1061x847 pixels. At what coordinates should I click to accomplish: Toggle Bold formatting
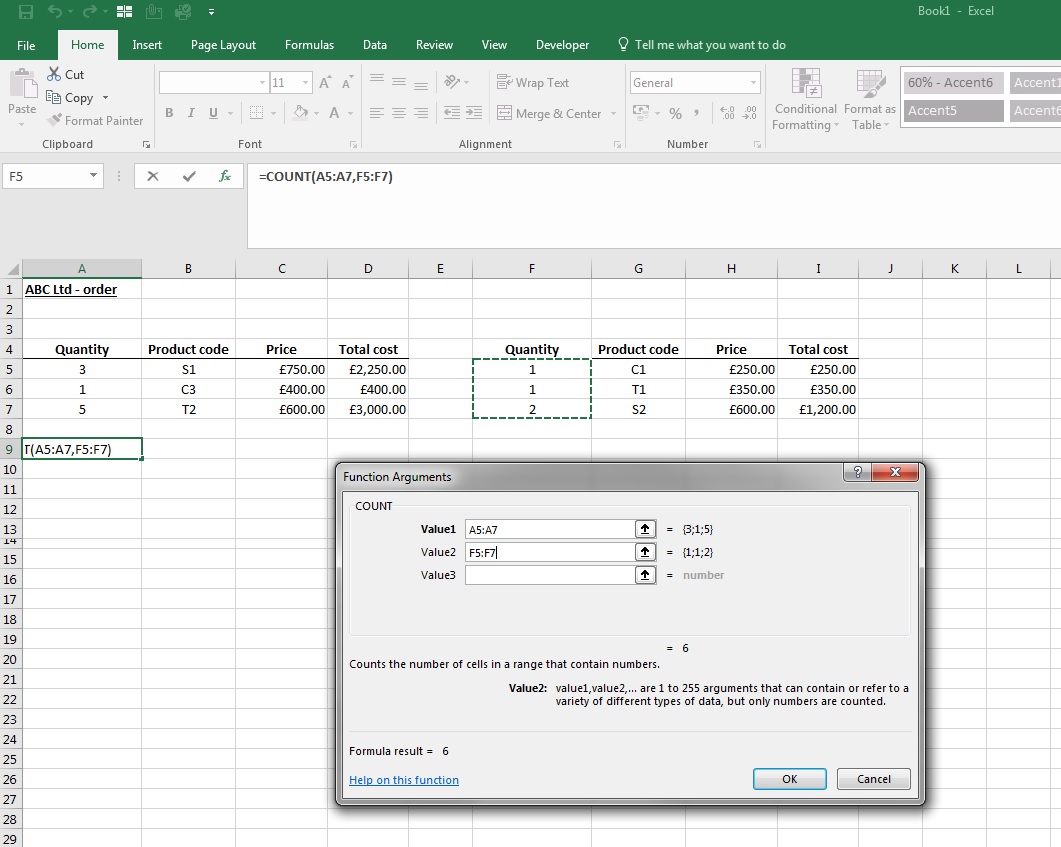pos(169,113)
